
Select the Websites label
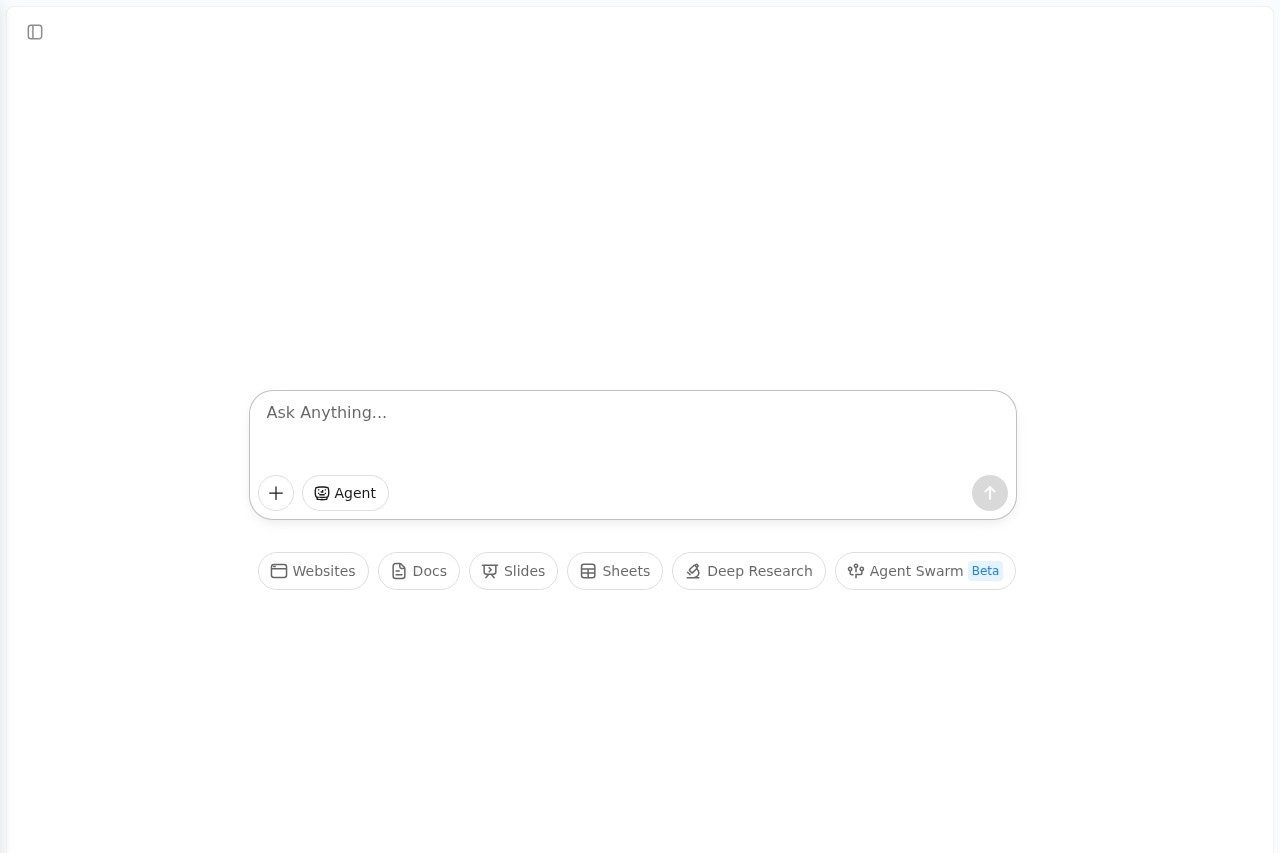pos(324,571)
